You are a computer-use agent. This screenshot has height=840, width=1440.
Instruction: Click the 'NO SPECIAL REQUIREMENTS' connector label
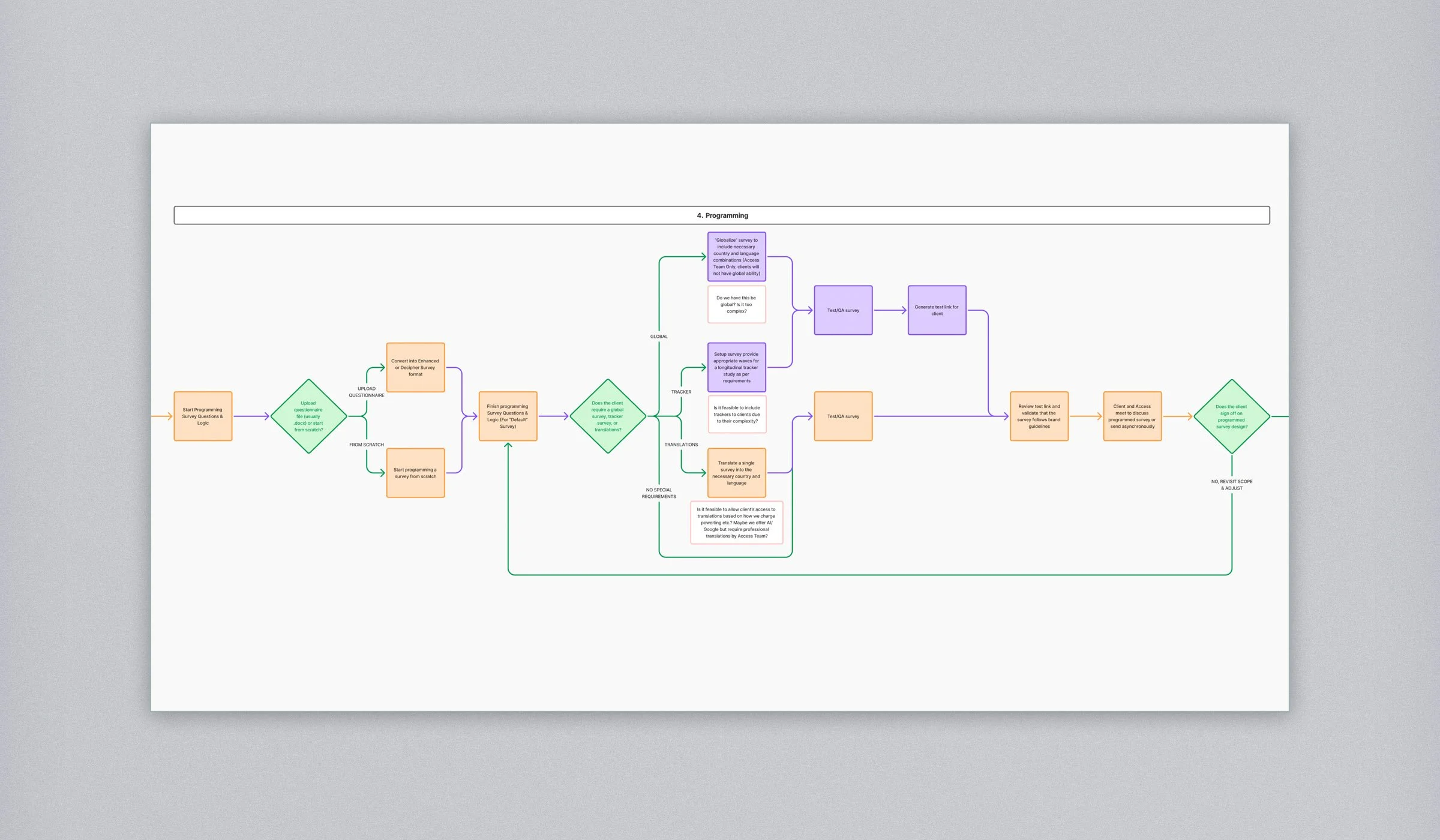659,493
